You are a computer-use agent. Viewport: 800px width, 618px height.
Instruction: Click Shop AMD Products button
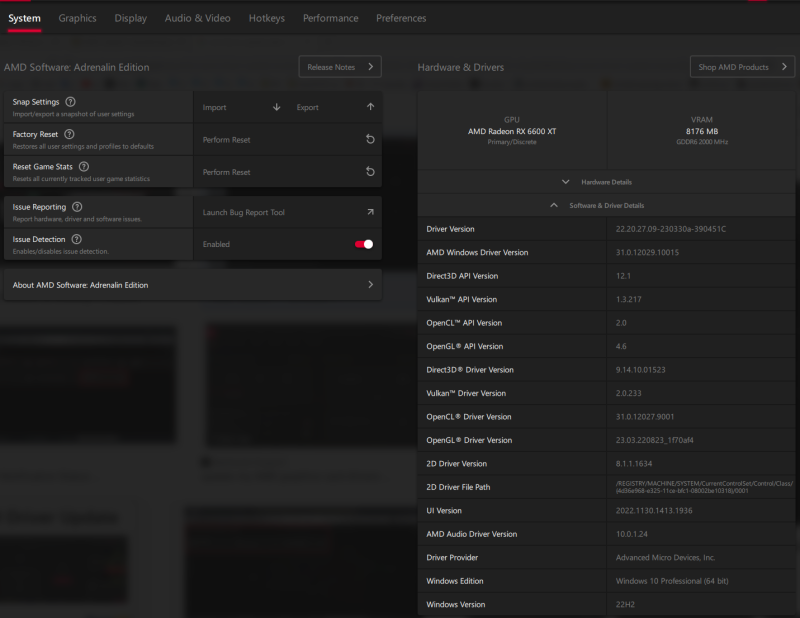pyautogui.click(x=742, y=67)
